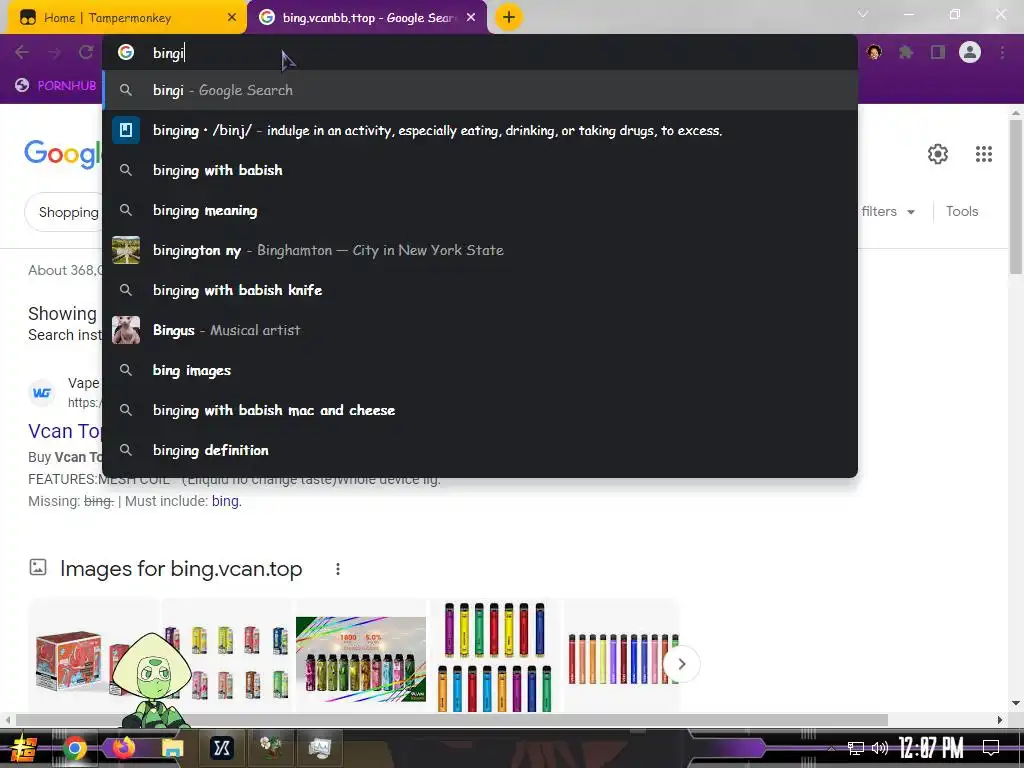Close the Google Search tab

(x=471, y=18)
